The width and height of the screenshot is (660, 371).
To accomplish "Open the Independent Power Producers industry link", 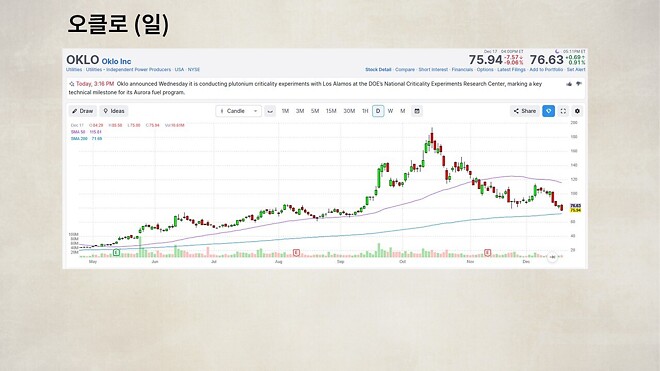I will tap(128, 69).
